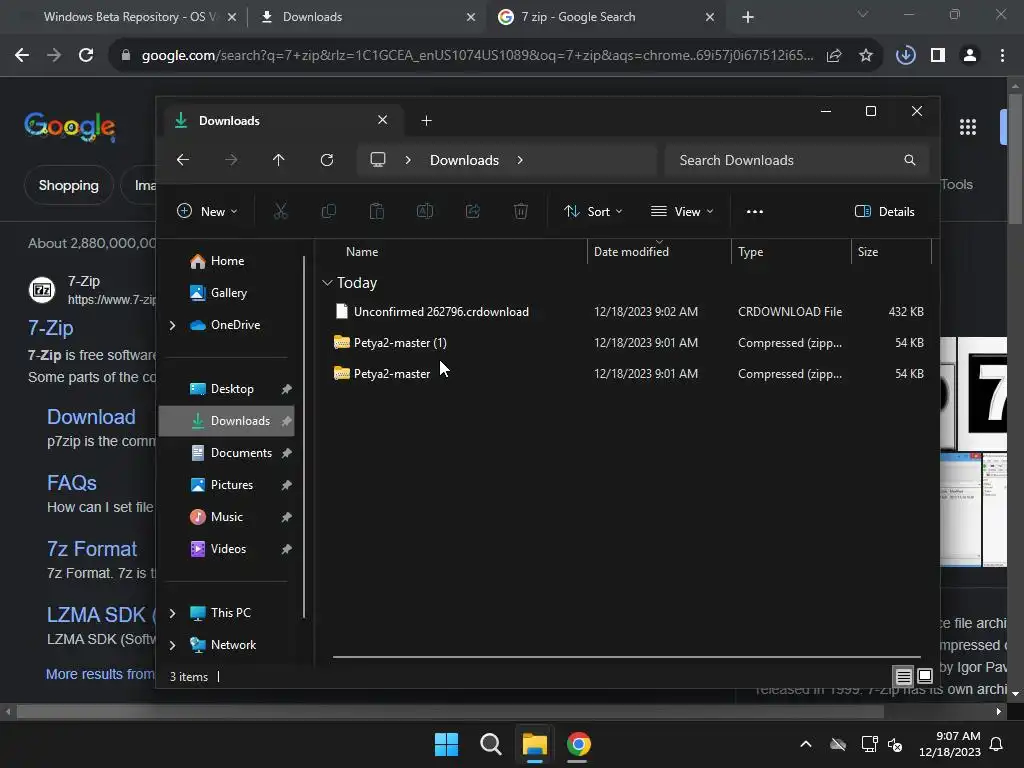1024x768 pixels.
Task: Open notification bell in system tray
Action: coord(997,744)
